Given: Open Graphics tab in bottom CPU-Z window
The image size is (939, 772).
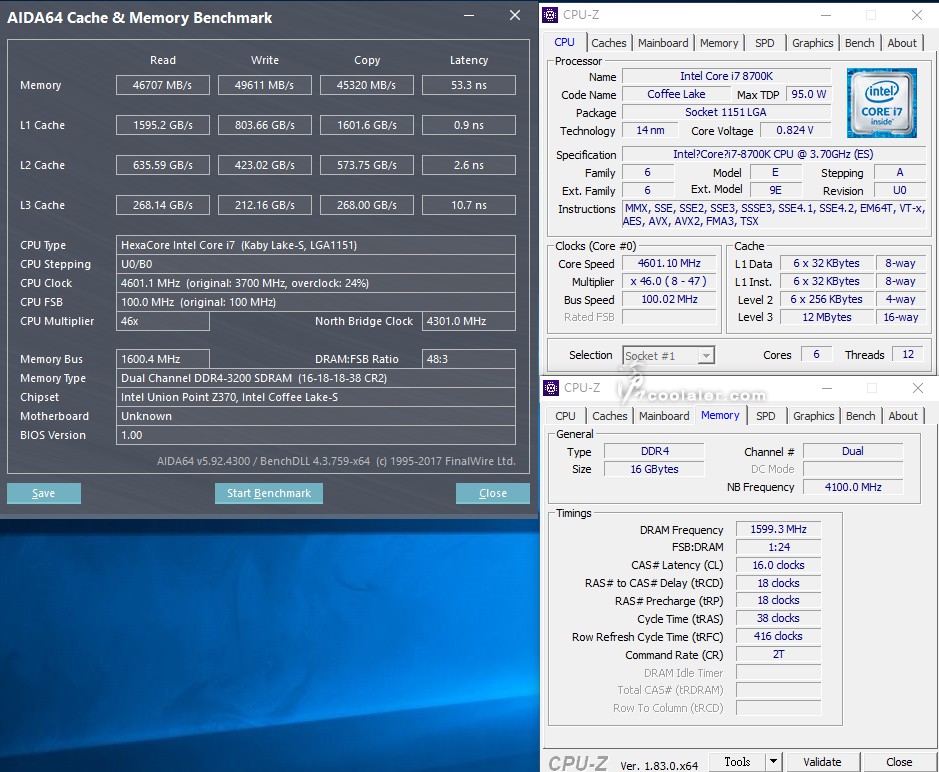Looking at the screenshot, I should pos(813,416).
